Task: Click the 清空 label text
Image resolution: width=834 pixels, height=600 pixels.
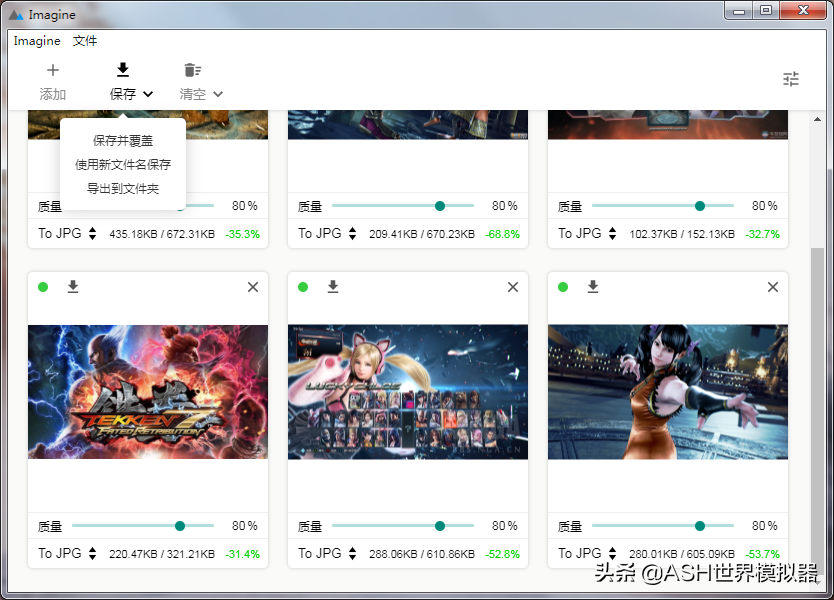Action: coord(193,94)
